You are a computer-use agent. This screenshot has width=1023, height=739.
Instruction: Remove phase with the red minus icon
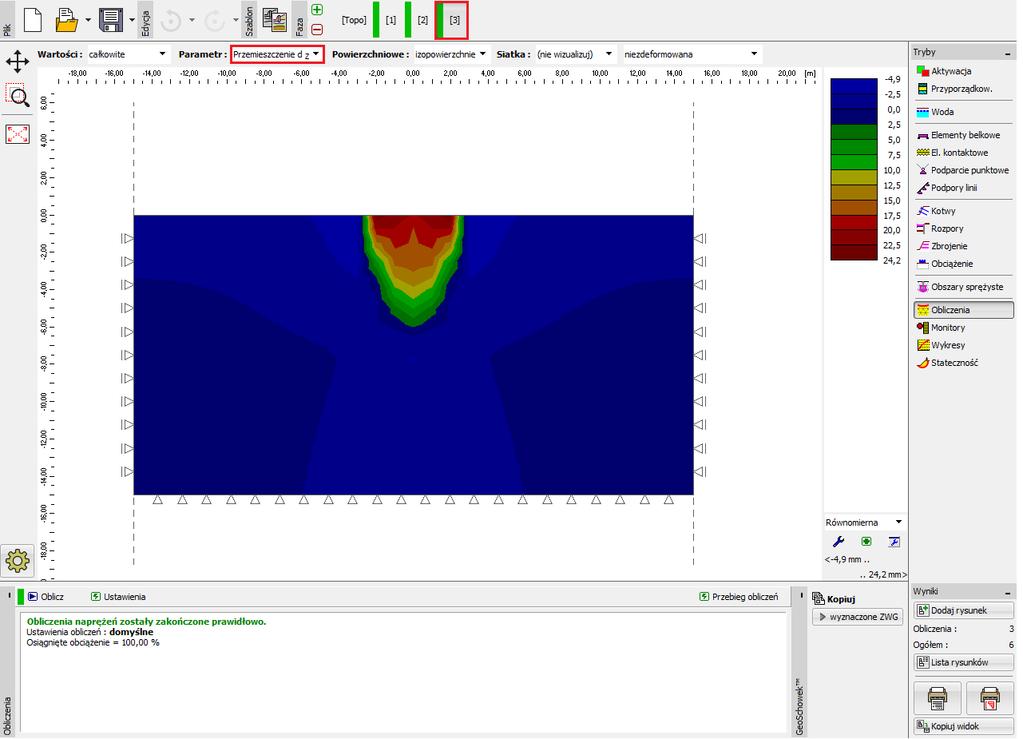click(x=317, y=29)
